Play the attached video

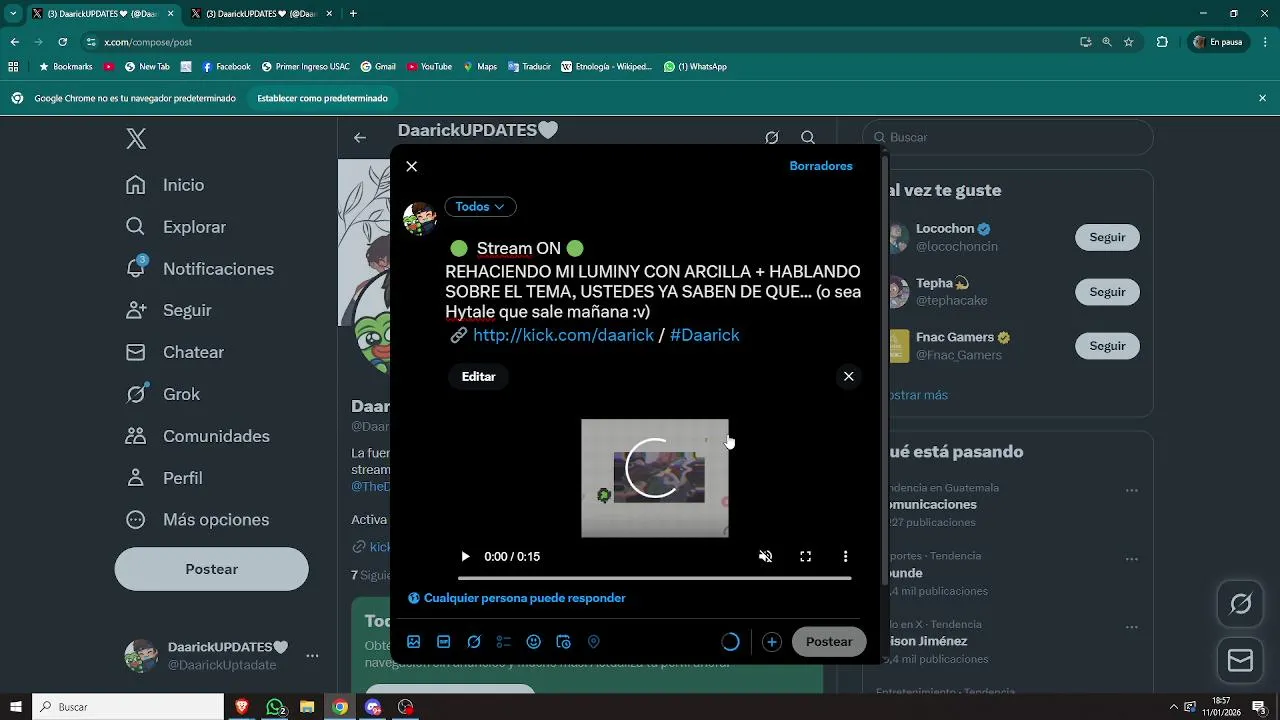click(465, 557)
